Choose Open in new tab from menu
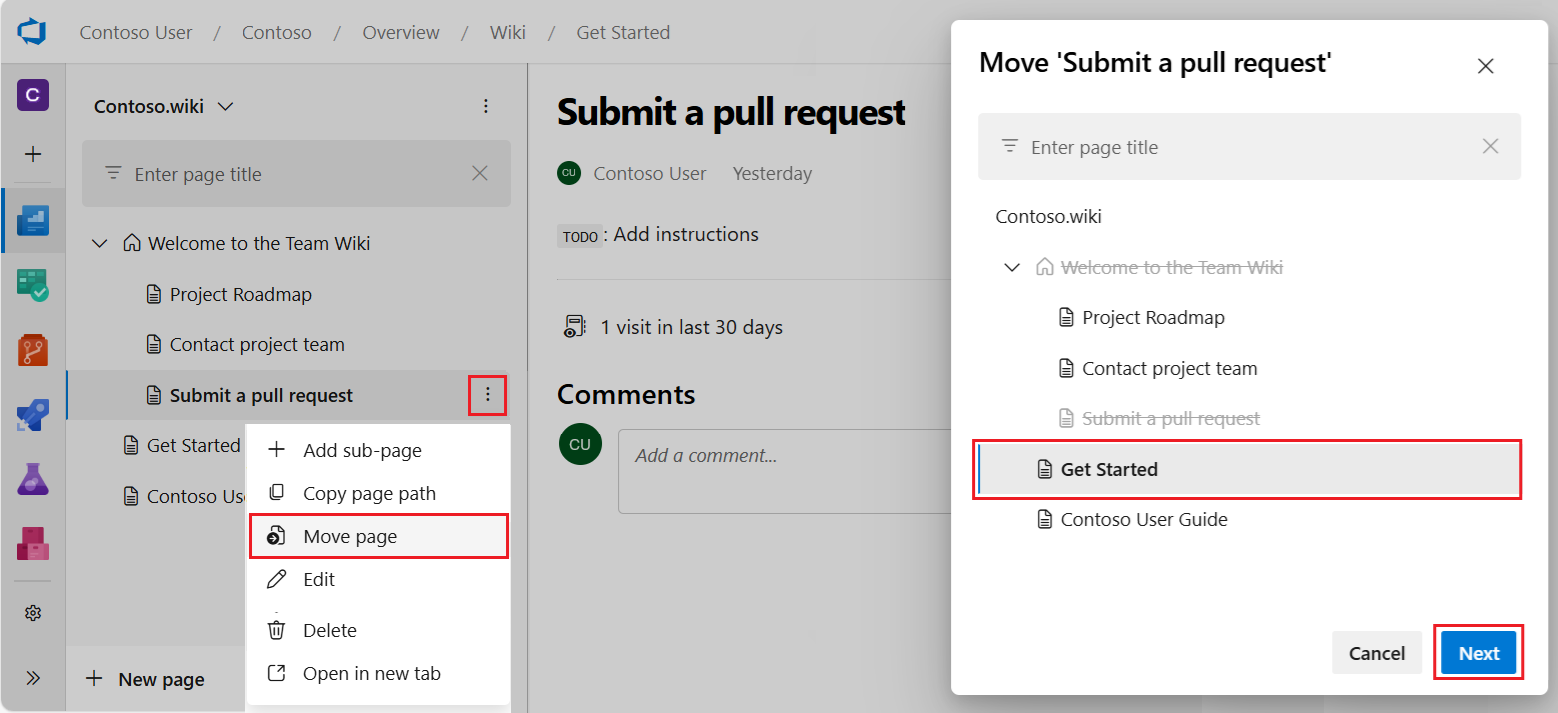The image size is (1558, 713). coord(379,673)
